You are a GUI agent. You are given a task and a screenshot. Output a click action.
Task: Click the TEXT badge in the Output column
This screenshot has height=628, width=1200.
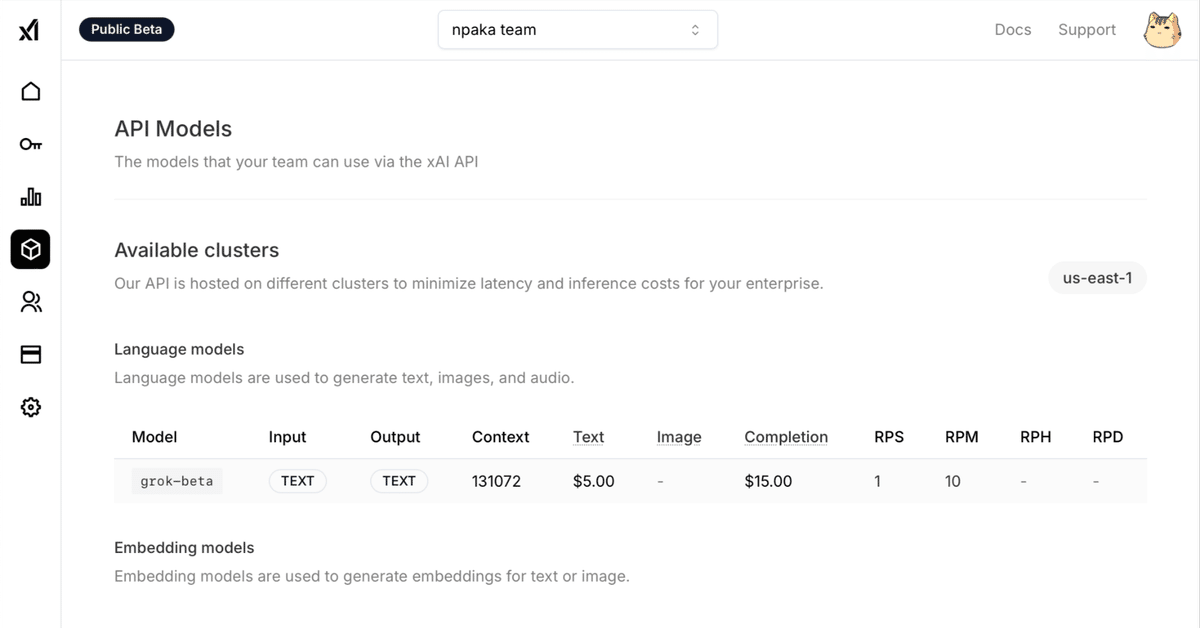pyautogui.click(x=399, y=481)
